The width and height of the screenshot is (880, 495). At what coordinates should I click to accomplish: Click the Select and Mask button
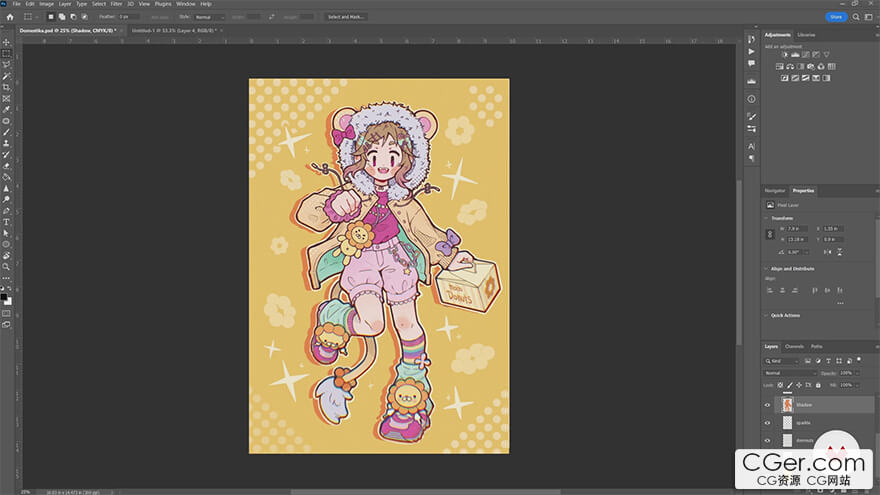click(x=346, y=17)
